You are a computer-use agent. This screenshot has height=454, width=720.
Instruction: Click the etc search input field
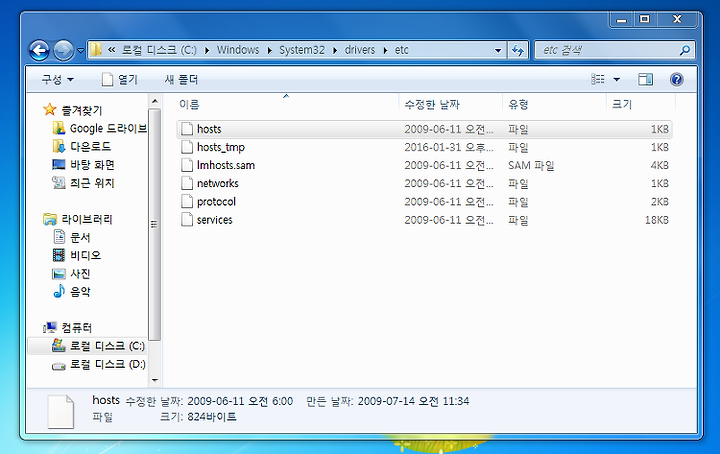point(607,50)
